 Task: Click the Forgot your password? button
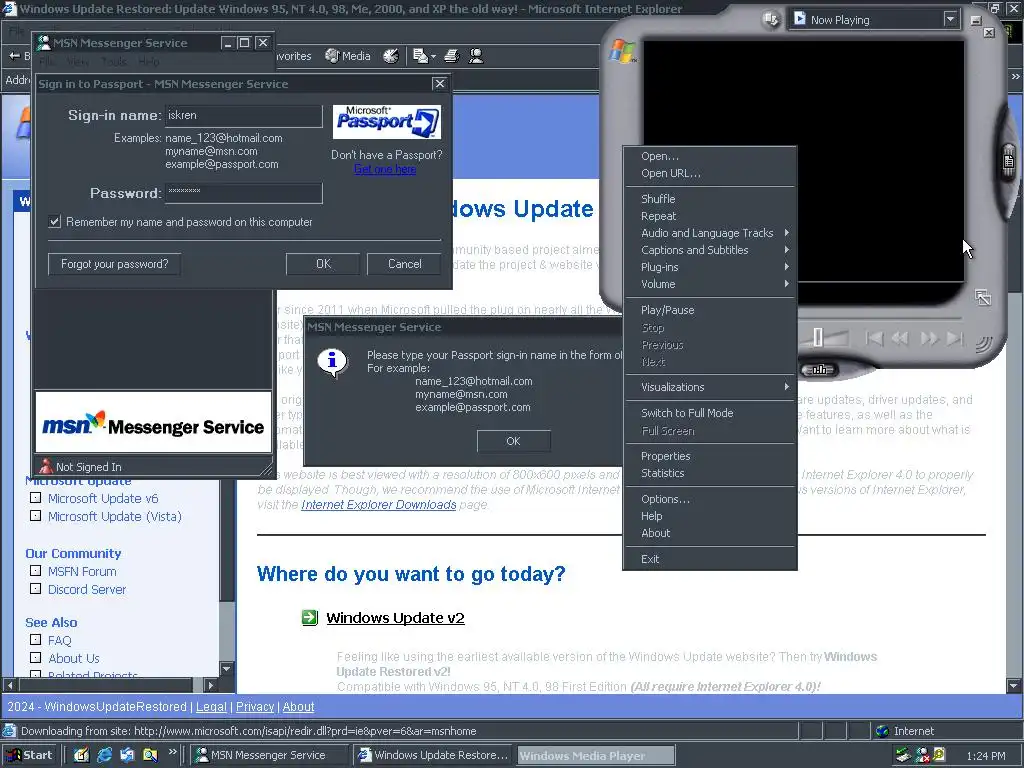(x=114, y=264)
